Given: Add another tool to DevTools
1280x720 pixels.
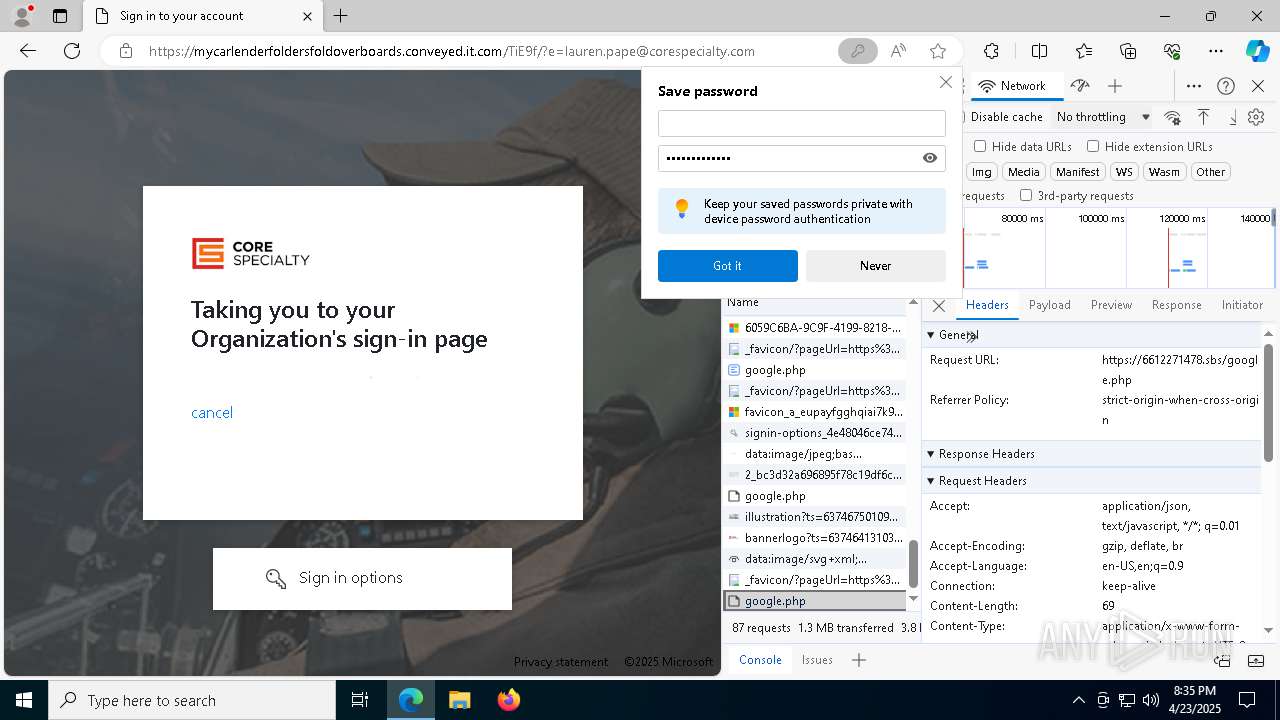Looking at the screenshot, I should point(1115,86).
